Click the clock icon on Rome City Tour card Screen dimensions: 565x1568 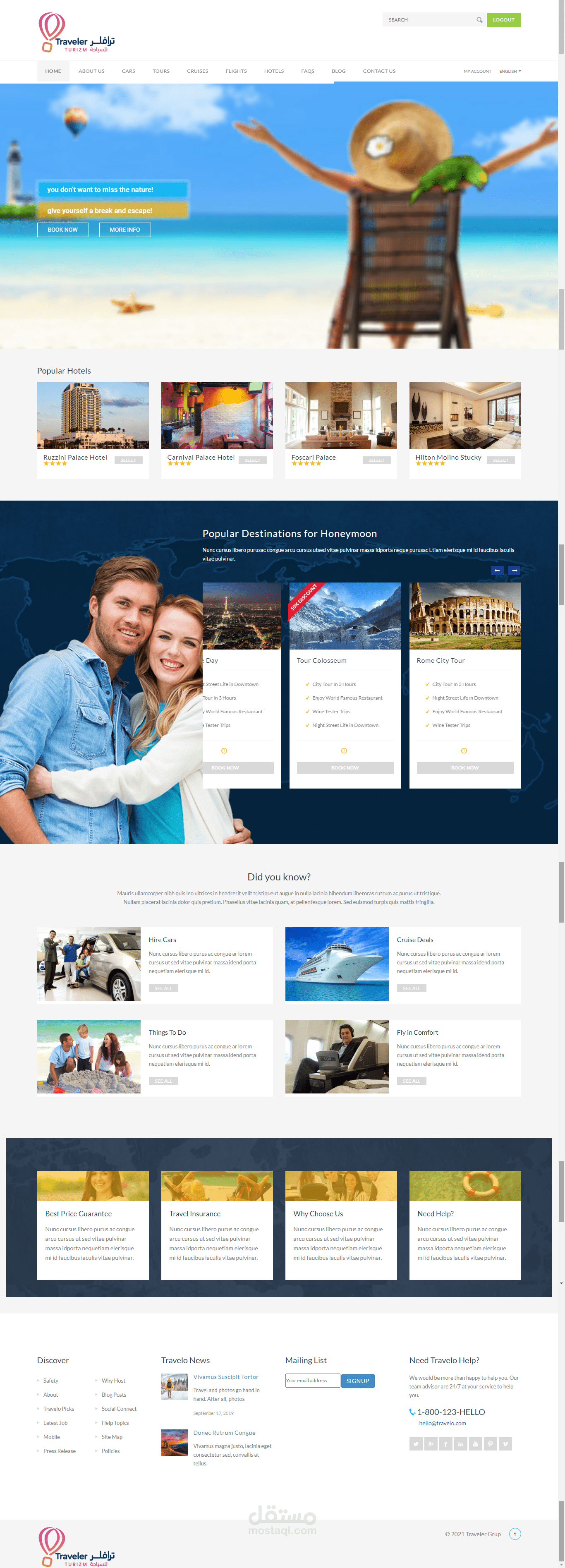[464, 750]
